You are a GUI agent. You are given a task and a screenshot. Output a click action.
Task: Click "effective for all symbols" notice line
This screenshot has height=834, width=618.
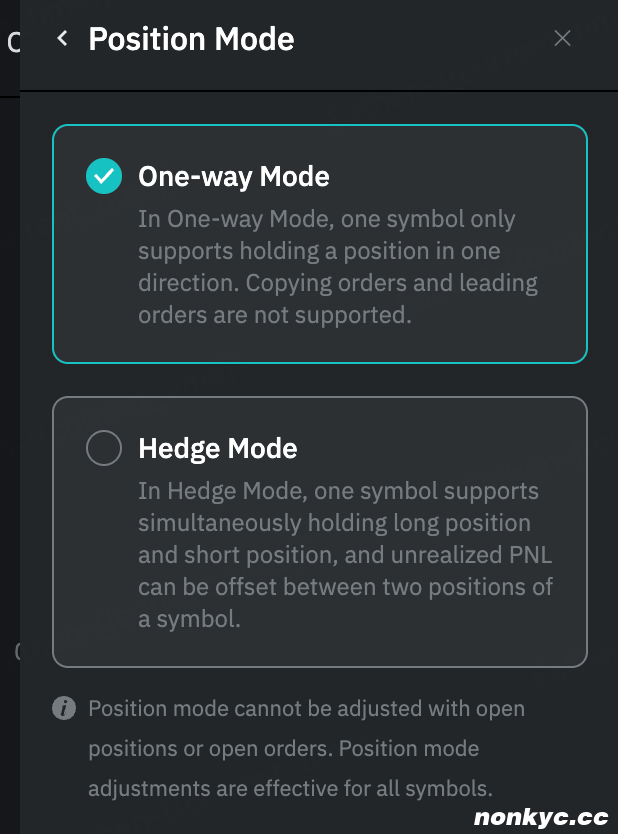click(290, 788)
